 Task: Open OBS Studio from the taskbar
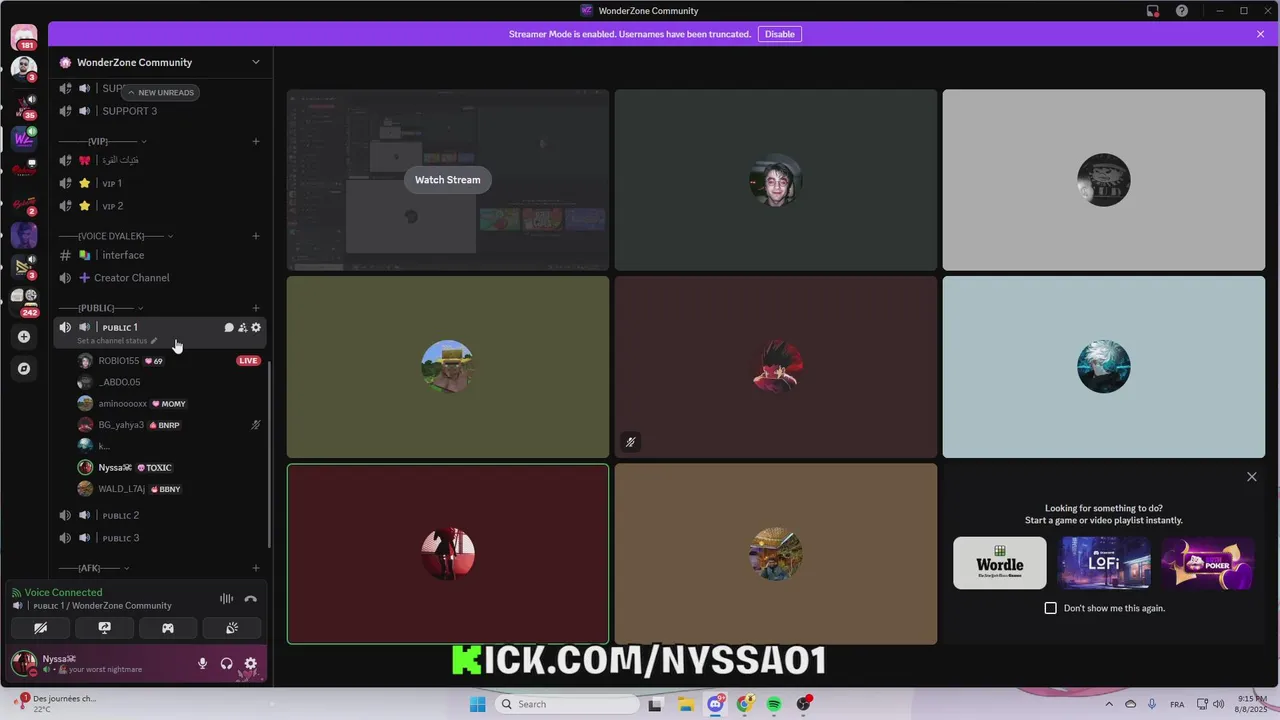(x=804, y=704)
